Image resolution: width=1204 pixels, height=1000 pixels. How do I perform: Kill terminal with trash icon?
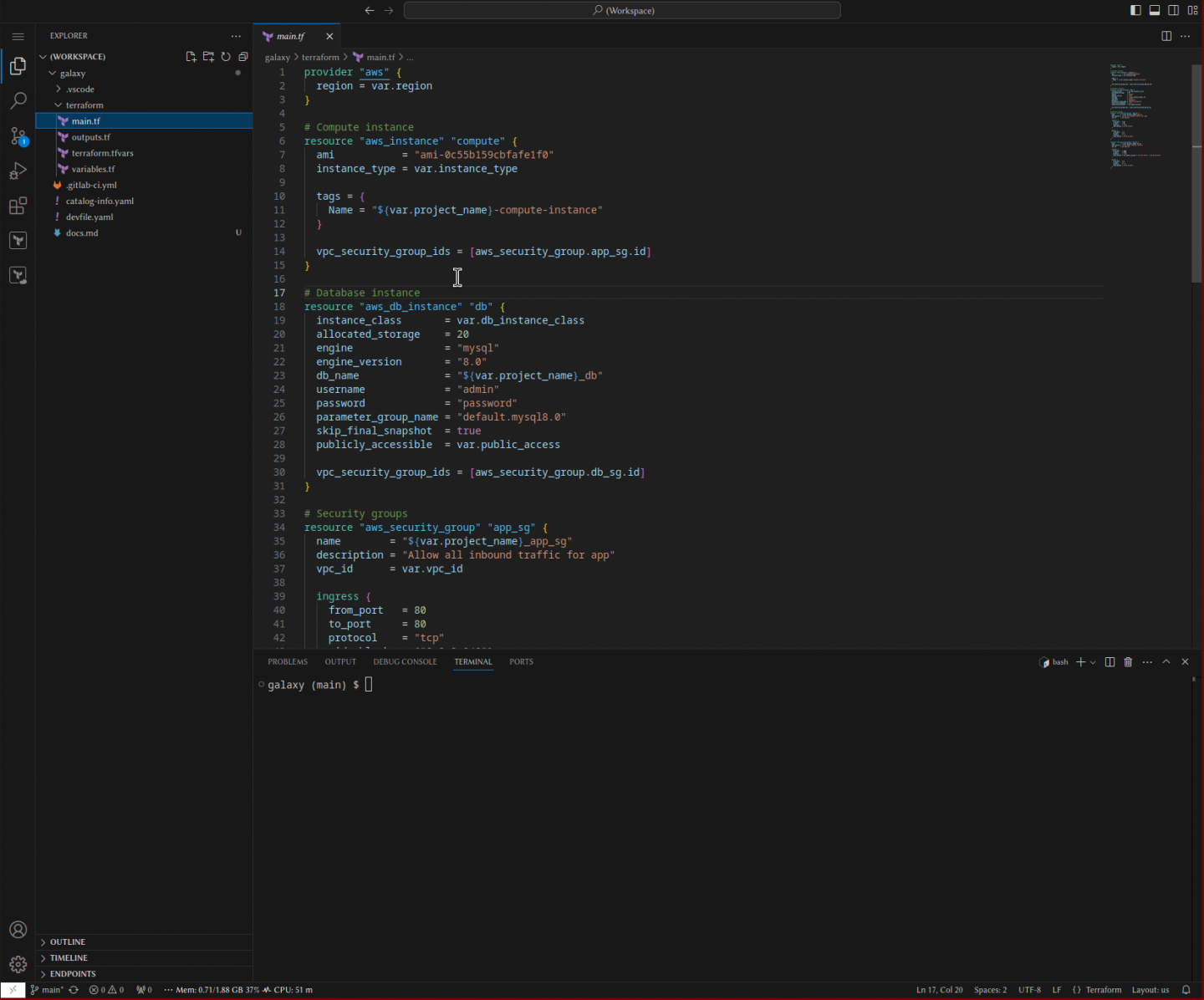1128,662
